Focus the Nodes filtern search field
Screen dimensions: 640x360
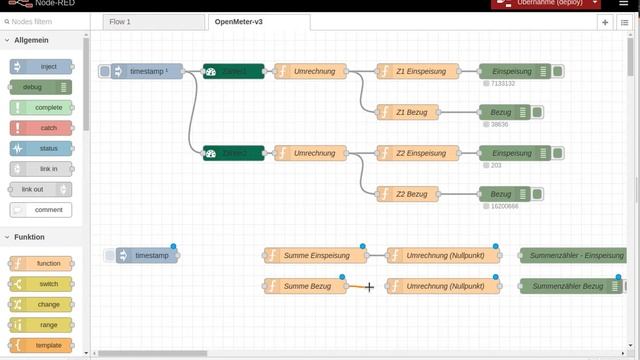coord(45,22)
